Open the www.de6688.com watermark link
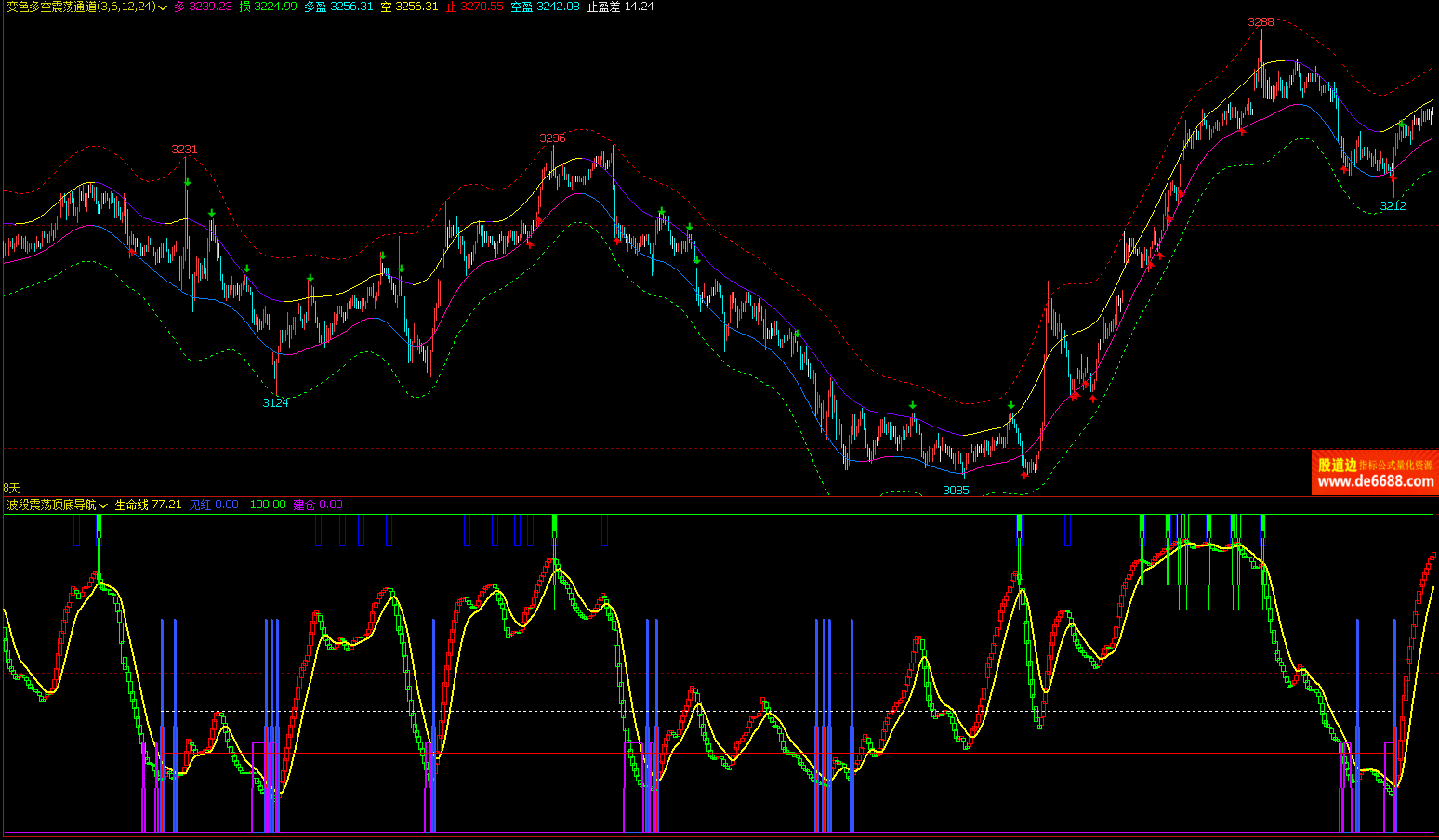The image size is (1439, 840). (1375, 481)
